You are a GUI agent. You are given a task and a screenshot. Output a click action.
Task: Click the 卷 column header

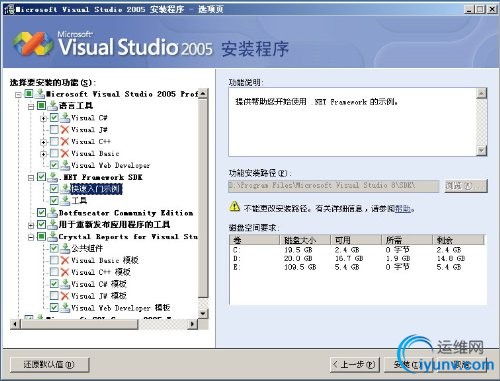(x=255, y=240)
